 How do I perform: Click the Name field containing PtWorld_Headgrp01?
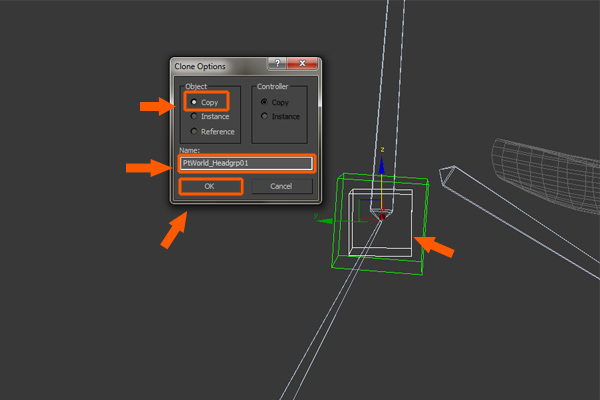(x=246, y=163)
